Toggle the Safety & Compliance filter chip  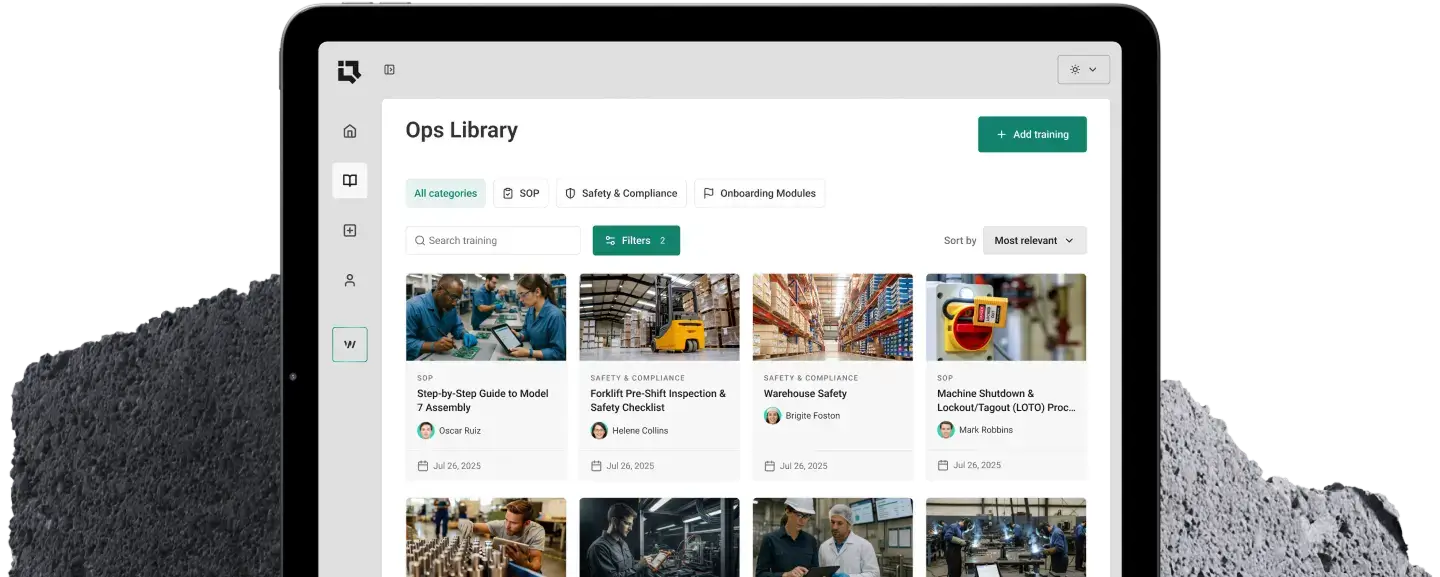[x=620, y=193]
